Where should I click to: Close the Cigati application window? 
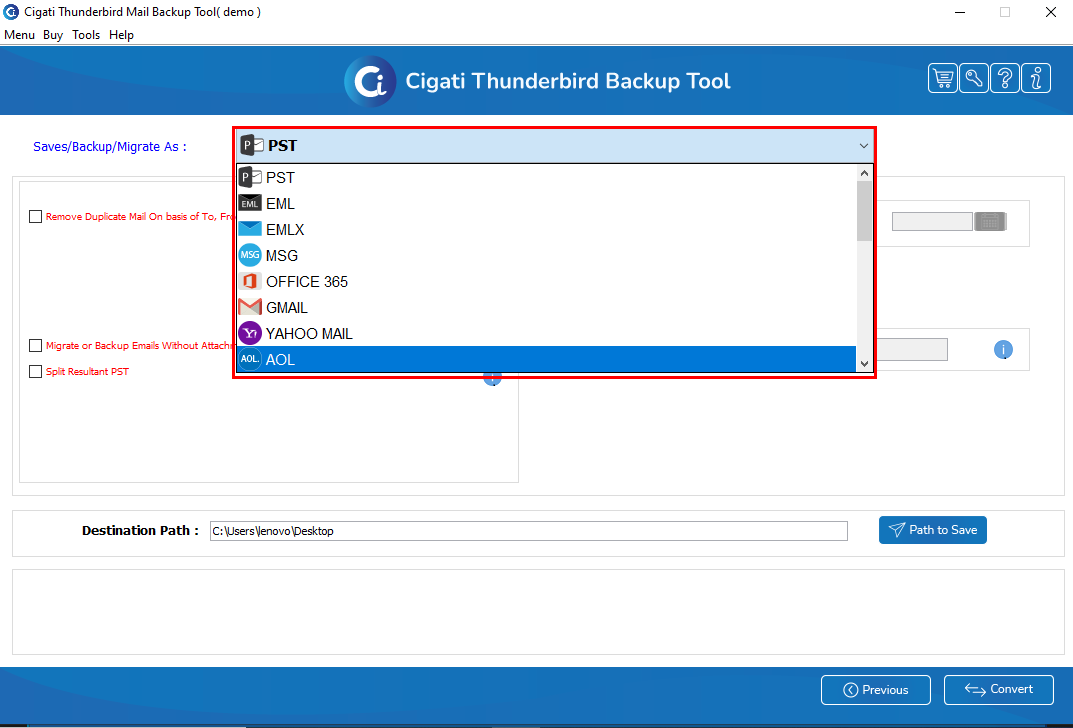pyautogui.click(x=1050, y=12)
